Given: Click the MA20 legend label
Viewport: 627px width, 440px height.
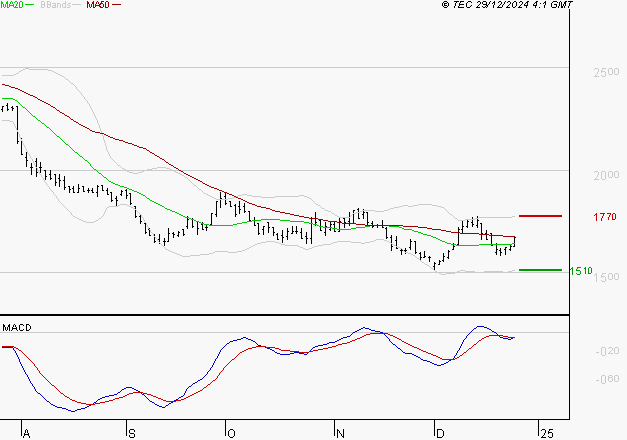Looking at the screenshot, I should 12,5.
